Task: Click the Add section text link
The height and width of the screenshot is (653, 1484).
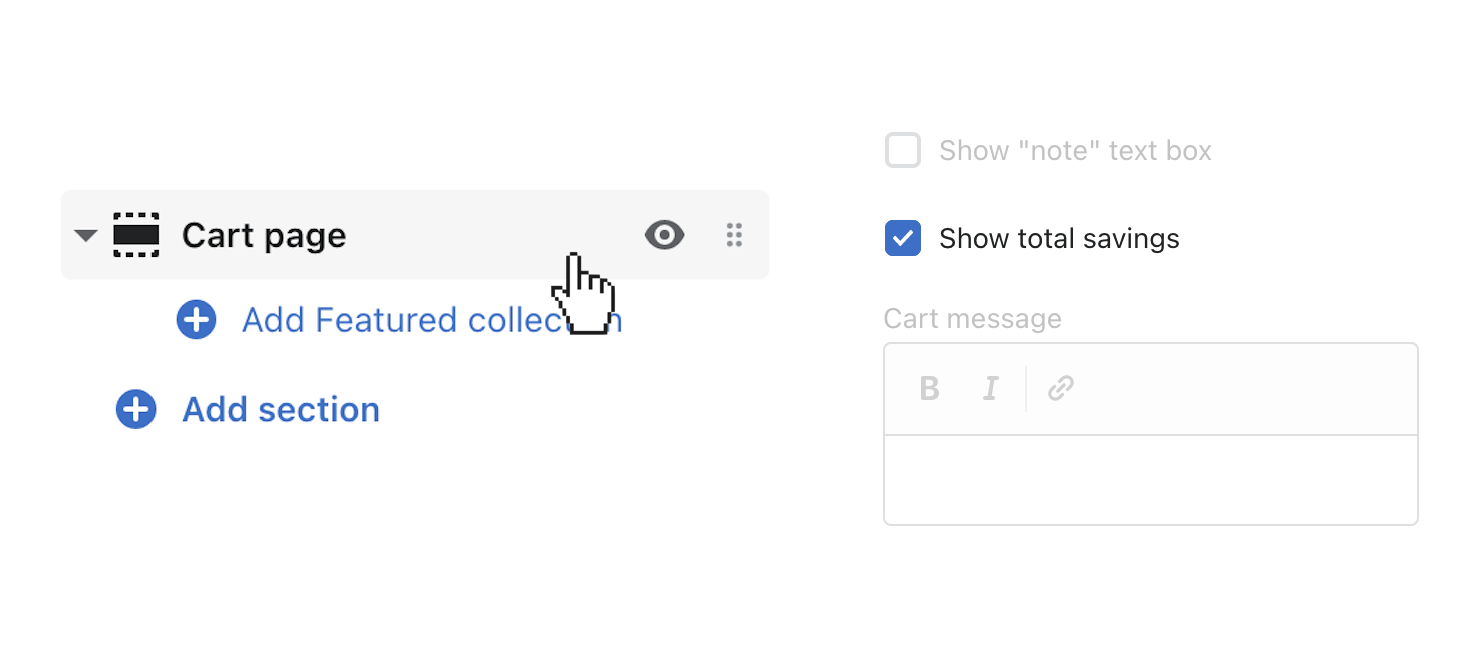Action: click(x=281, y=409)
